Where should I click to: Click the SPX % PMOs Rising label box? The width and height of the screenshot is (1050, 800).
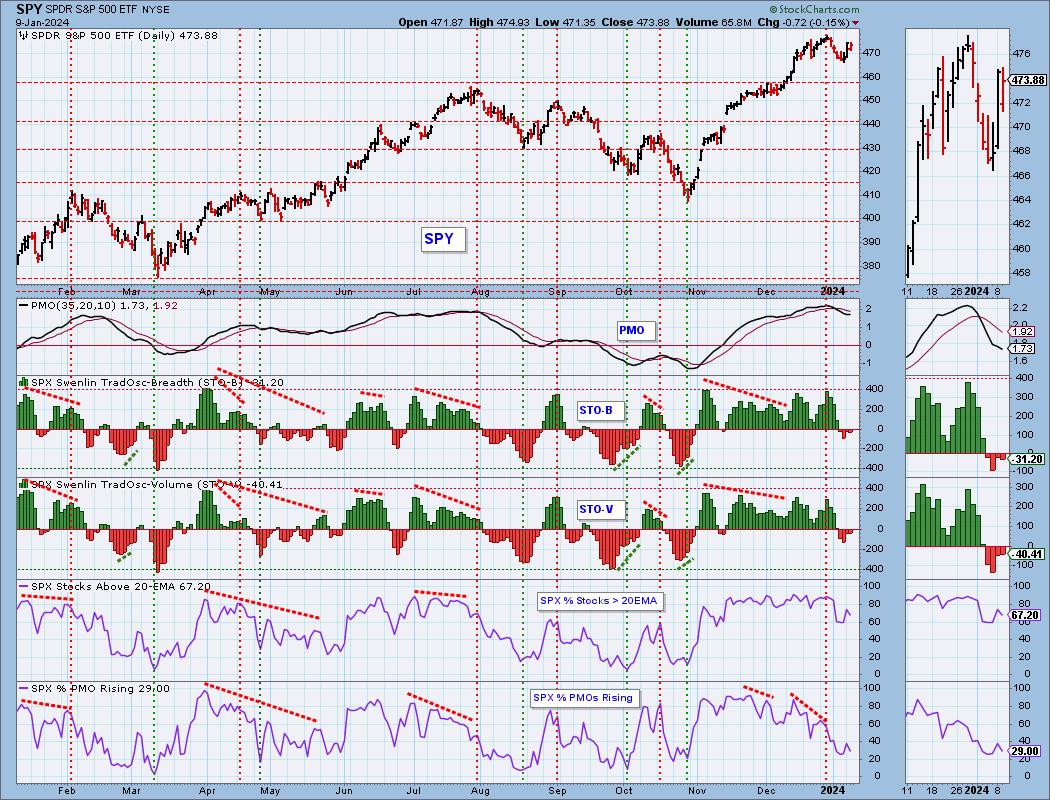click(x=585, y=698)
